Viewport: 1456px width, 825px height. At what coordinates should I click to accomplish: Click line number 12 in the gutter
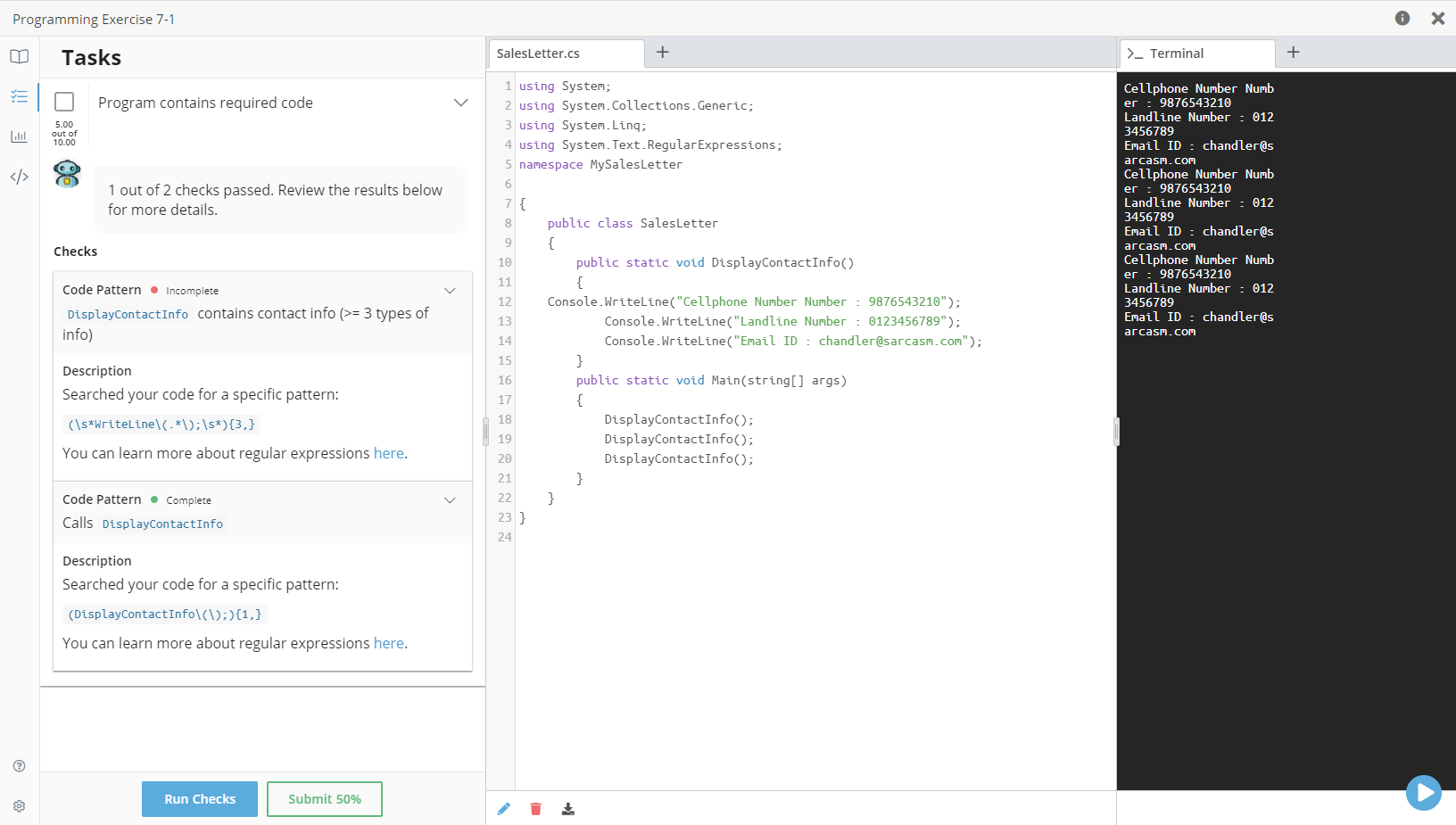pyautogui.click(x=504, y=301)
